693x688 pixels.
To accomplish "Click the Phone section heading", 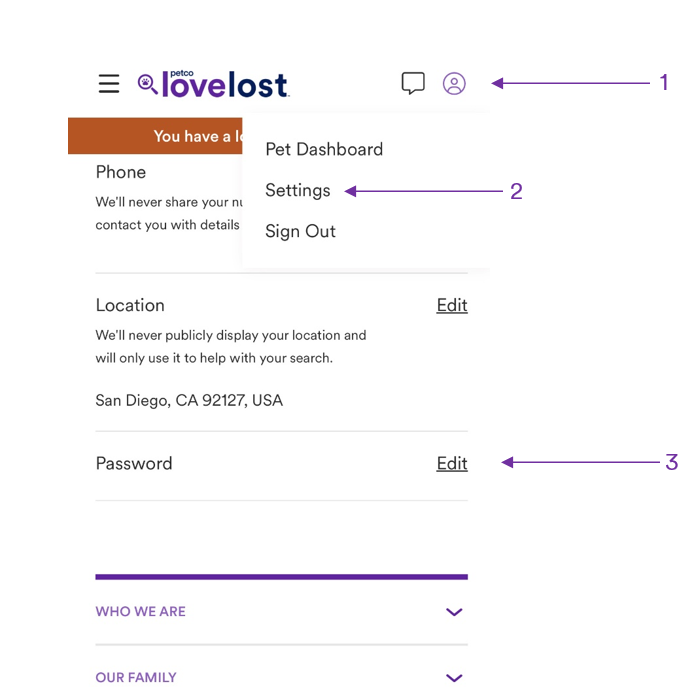I will click(121, 172).
